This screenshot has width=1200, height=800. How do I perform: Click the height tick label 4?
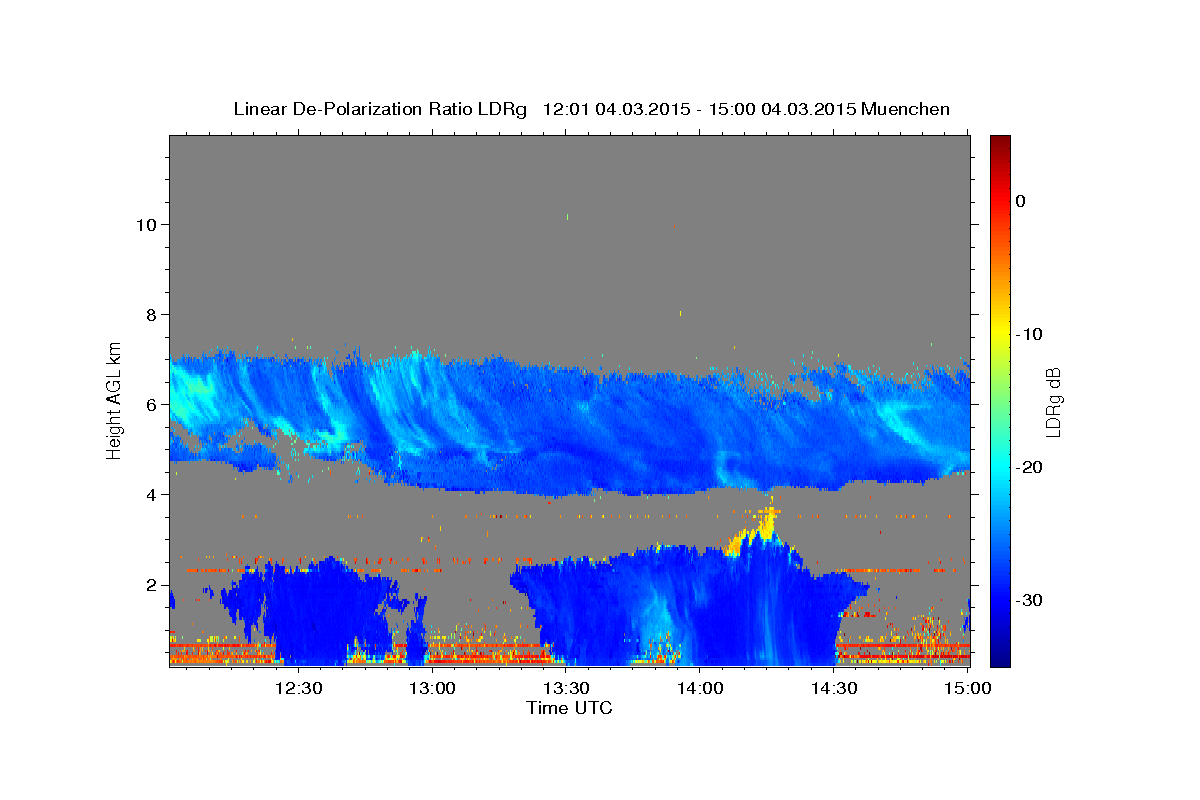tap(152, 495)
